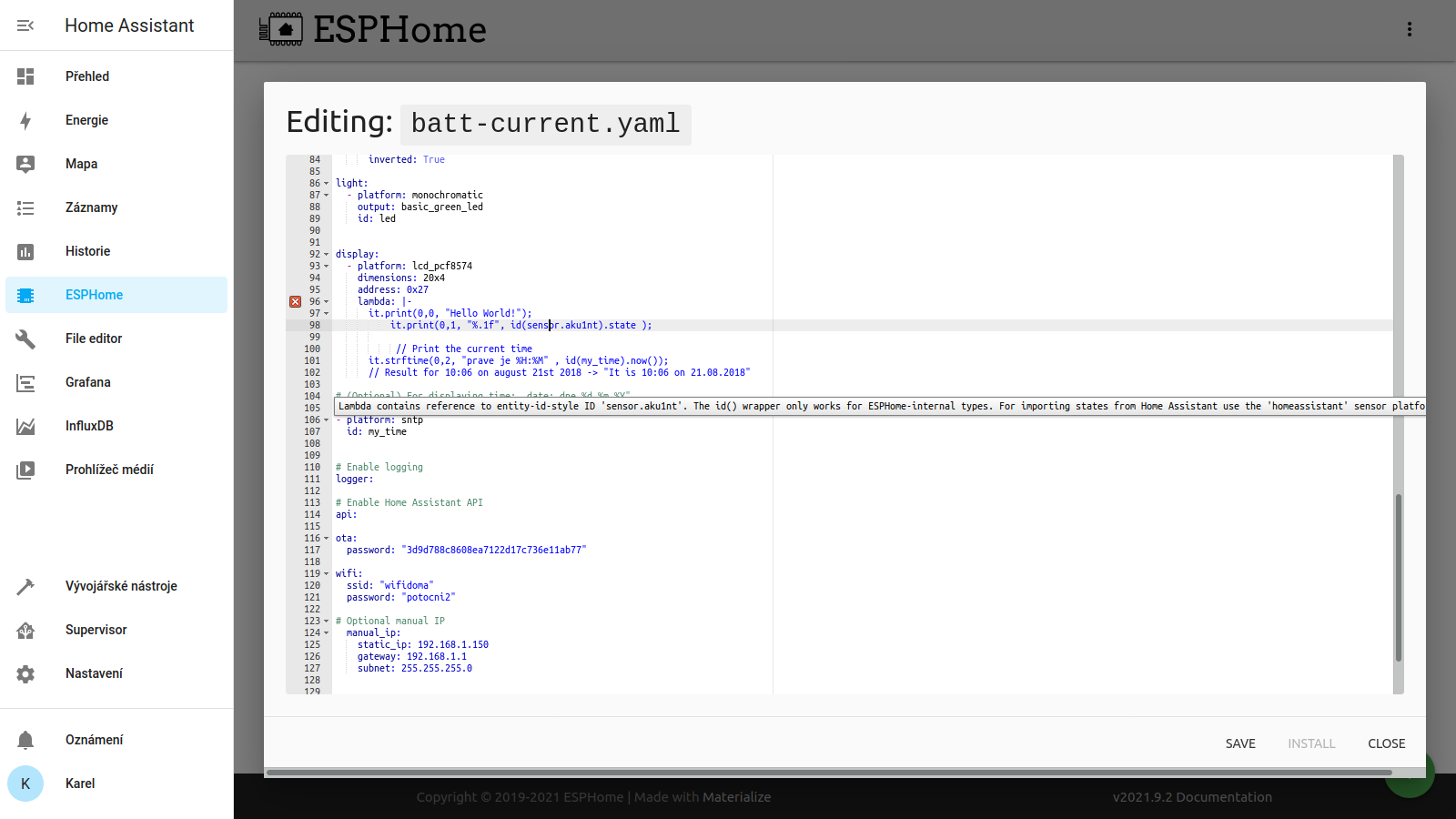Click the 'inverted: True' line
1456x819 pixels.
click(x=407, y=159)
